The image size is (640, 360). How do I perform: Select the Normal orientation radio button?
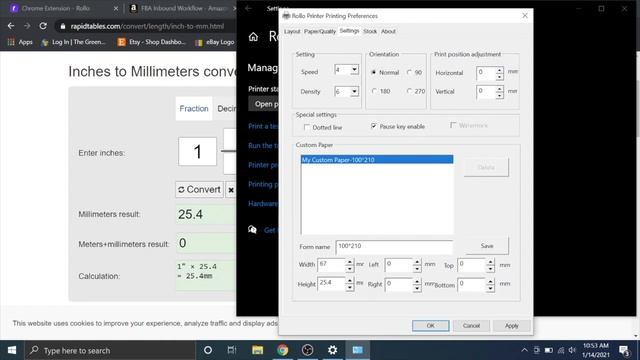click(x=373, y=72)
